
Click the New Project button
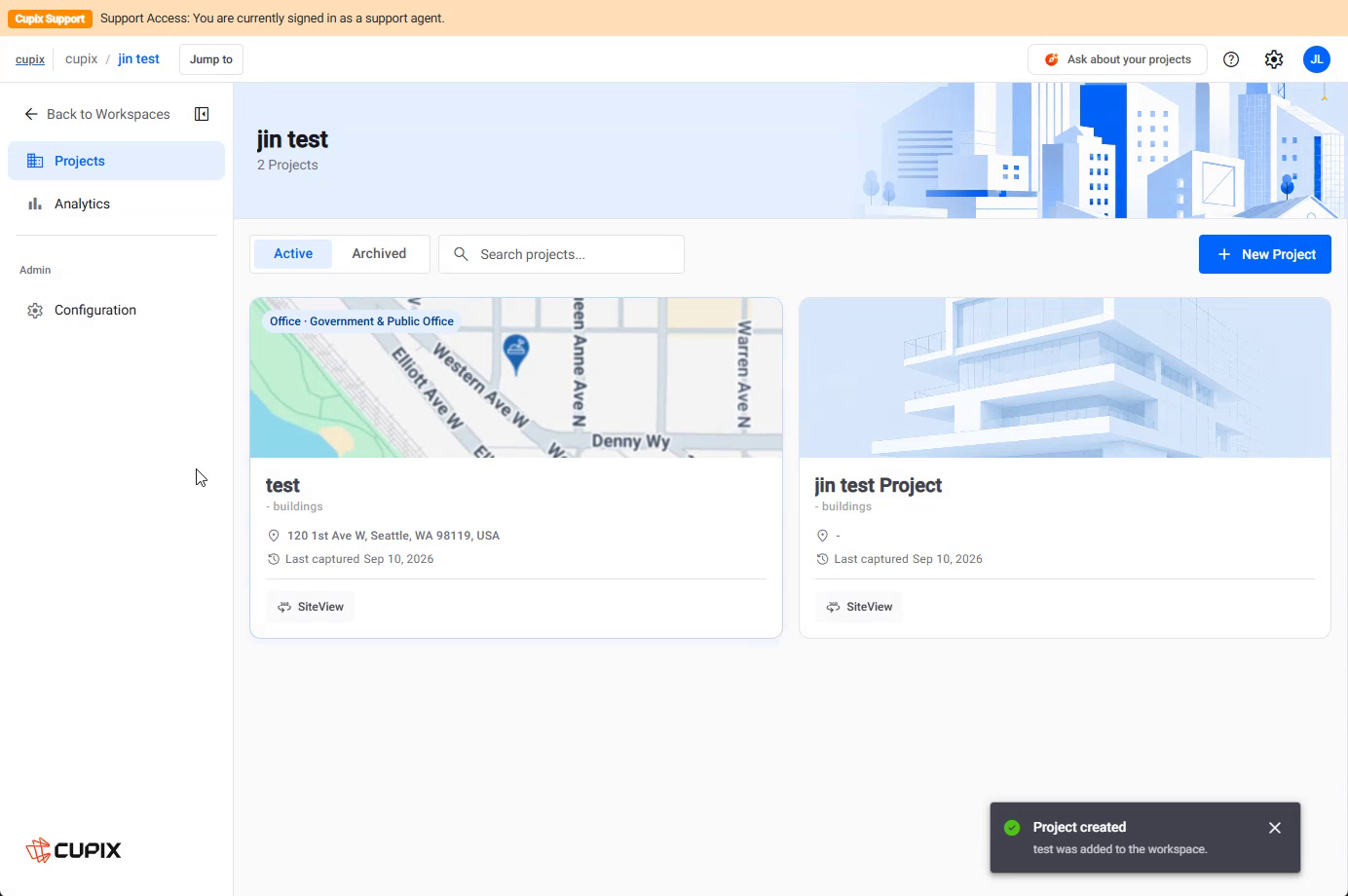(x=1265, y=254)
